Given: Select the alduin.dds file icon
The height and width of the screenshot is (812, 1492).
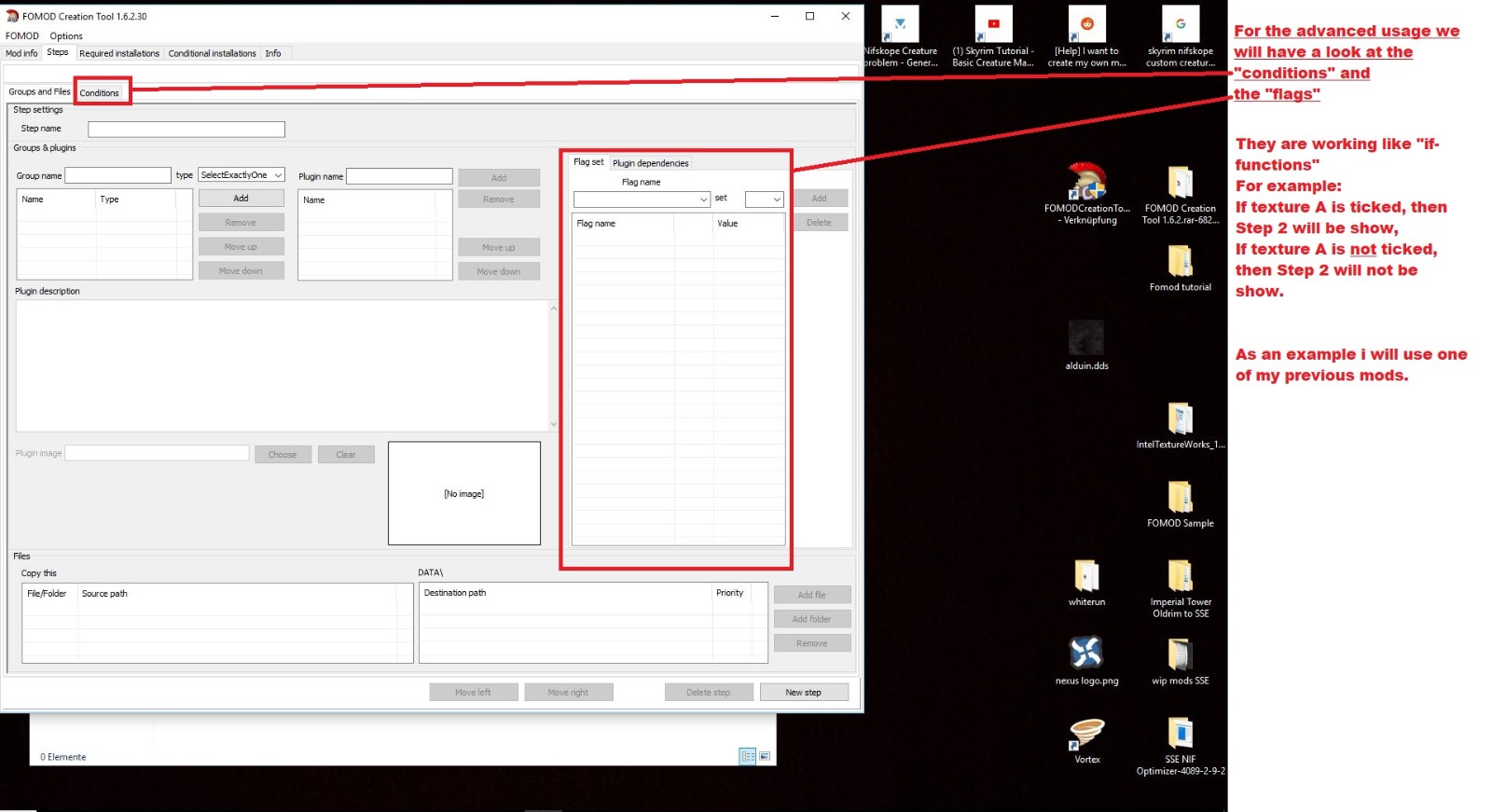Looking at the screenshot, I should pyautogui.click(x=1086, y=338).
